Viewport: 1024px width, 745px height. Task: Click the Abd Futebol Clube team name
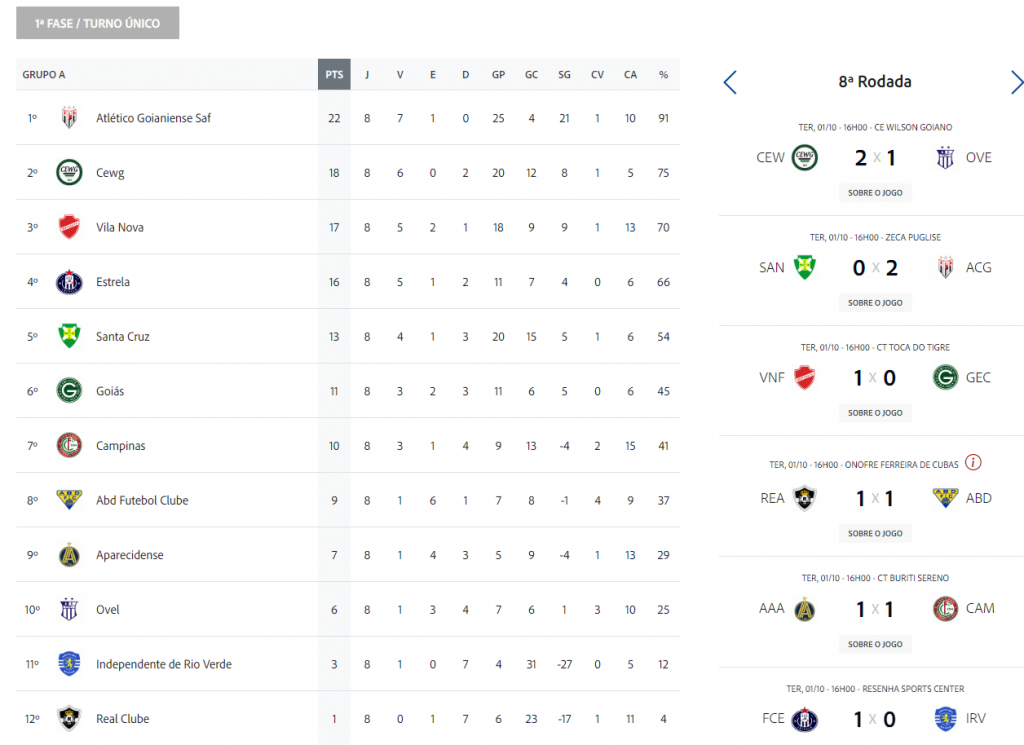142,500
